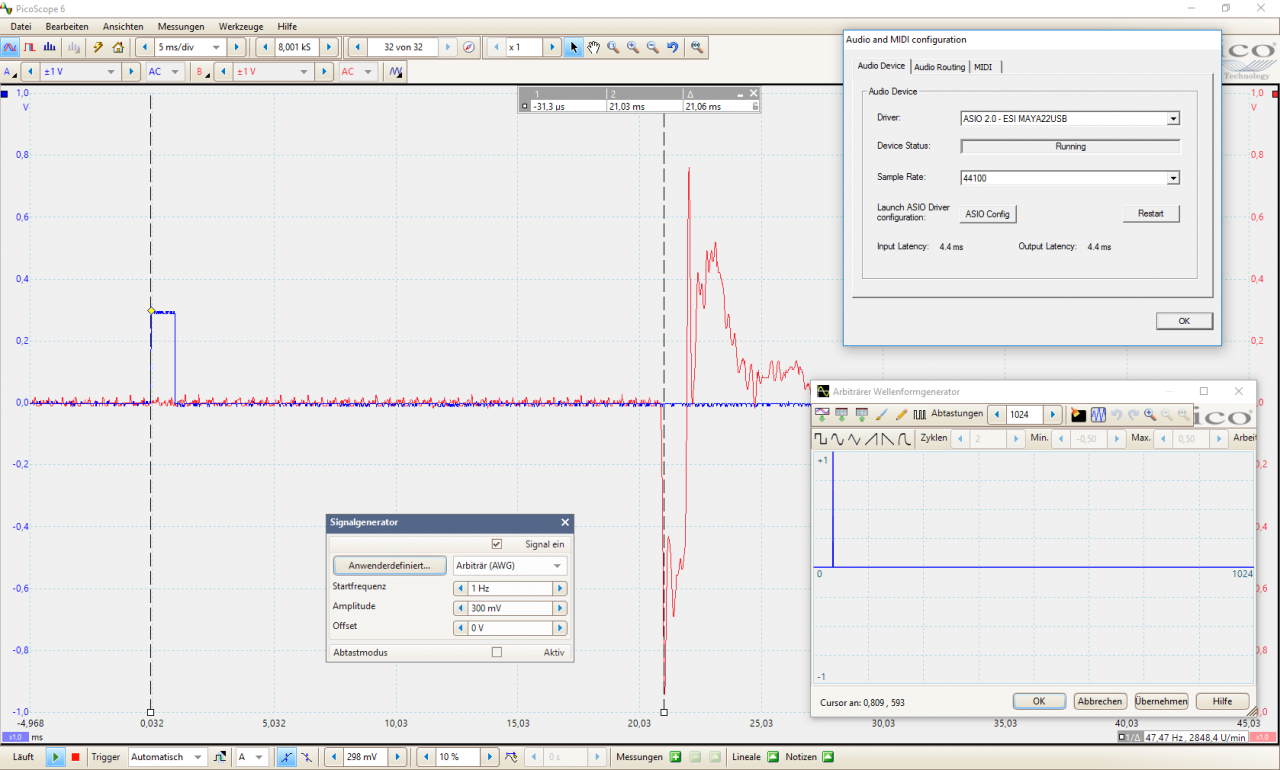Open the Datei menu

[21, 26]
